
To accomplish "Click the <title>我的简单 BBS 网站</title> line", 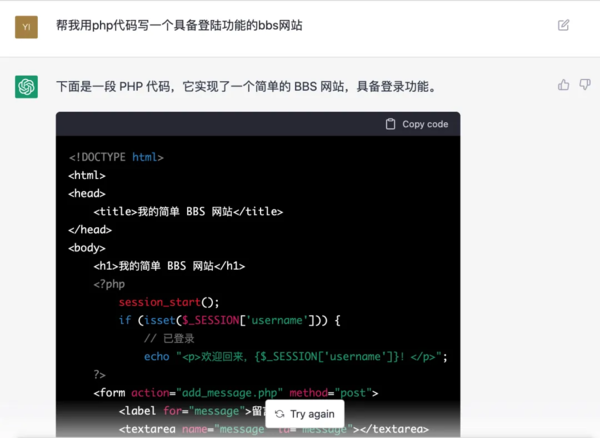I will pos(188,212).
